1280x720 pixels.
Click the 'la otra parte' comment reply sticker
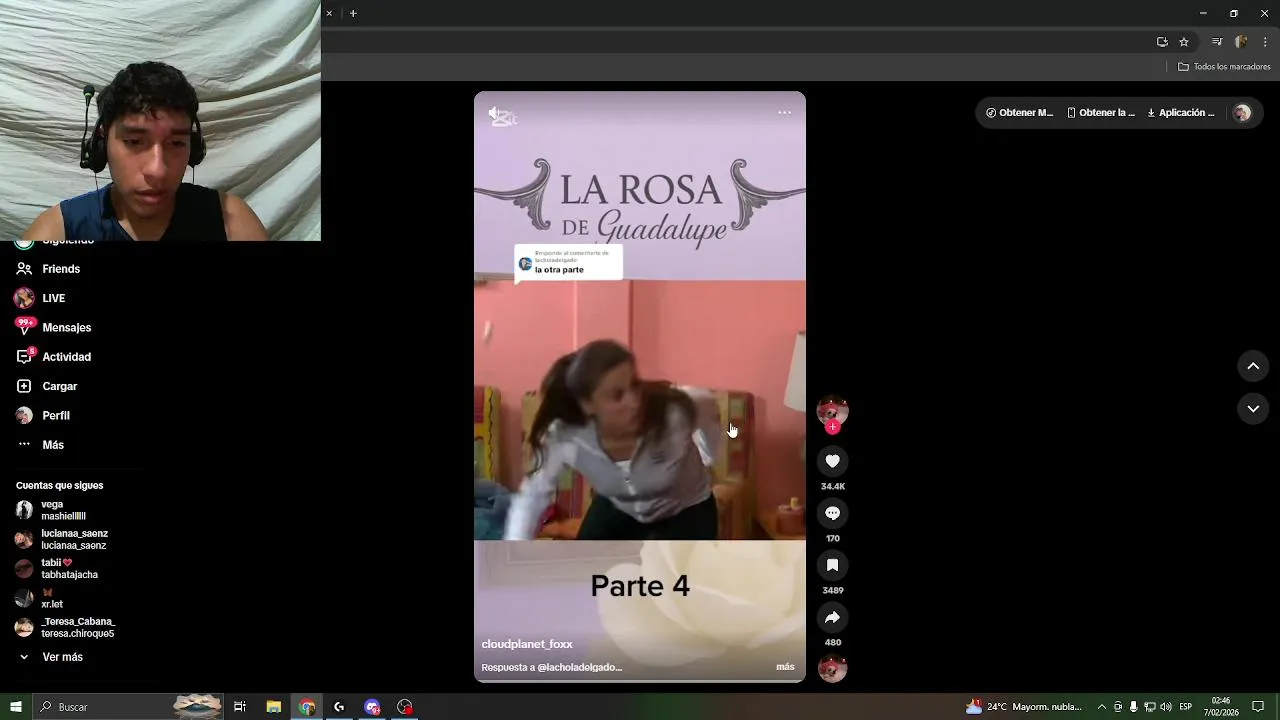click(x=568, y=263)
